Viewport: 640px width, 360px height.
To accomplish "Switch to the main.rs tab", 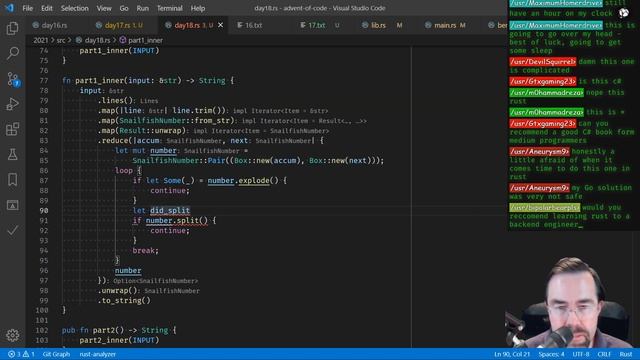I will (445, 25).
